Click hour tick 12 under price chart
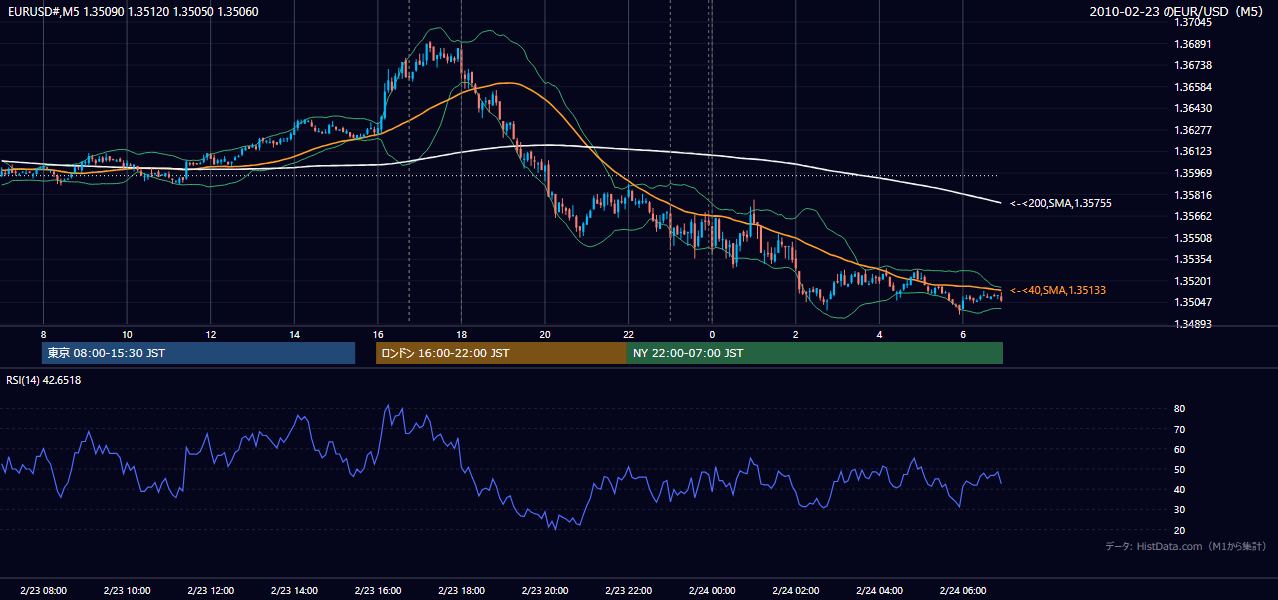Viewport: 1278px width, 600px height. coord(210,334)
